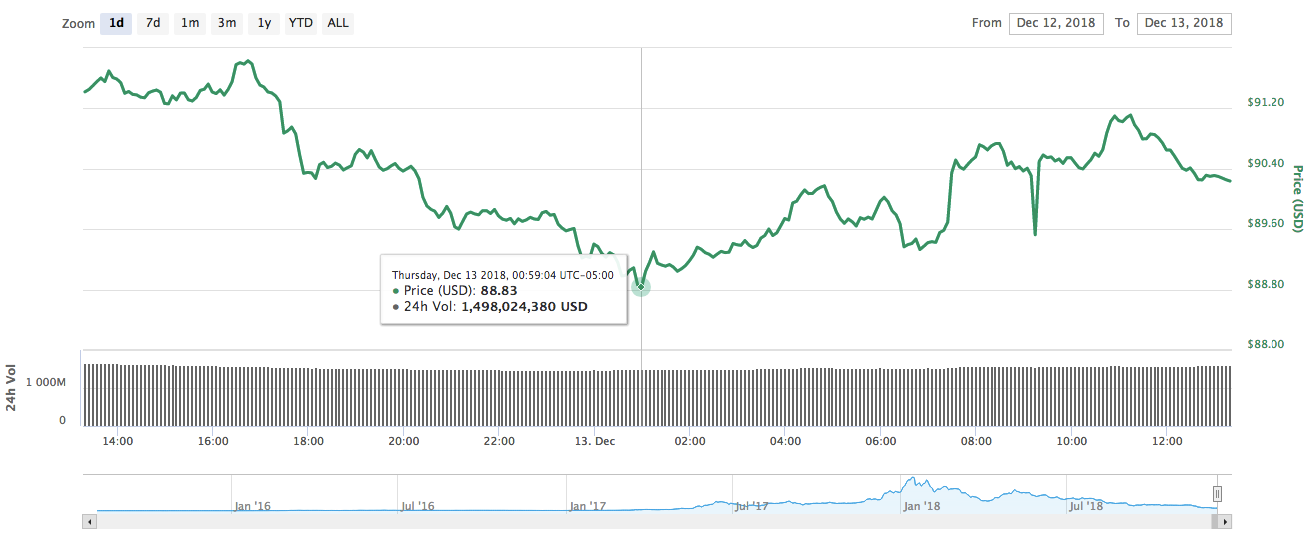Click tooltip price value 88.83

click(x=499, y=291)
